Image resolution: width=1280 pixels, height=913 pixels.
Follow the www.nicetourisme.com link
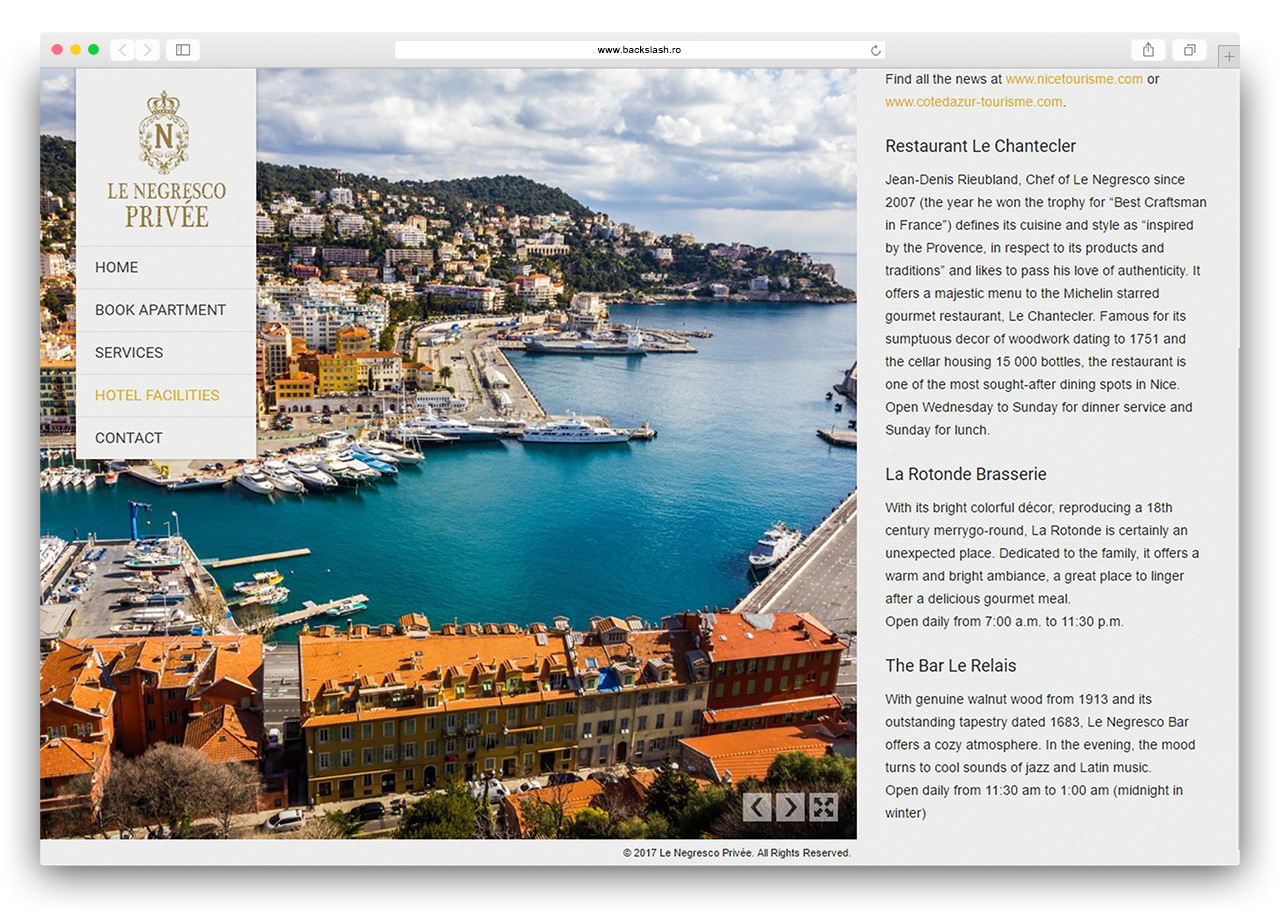1074,79
